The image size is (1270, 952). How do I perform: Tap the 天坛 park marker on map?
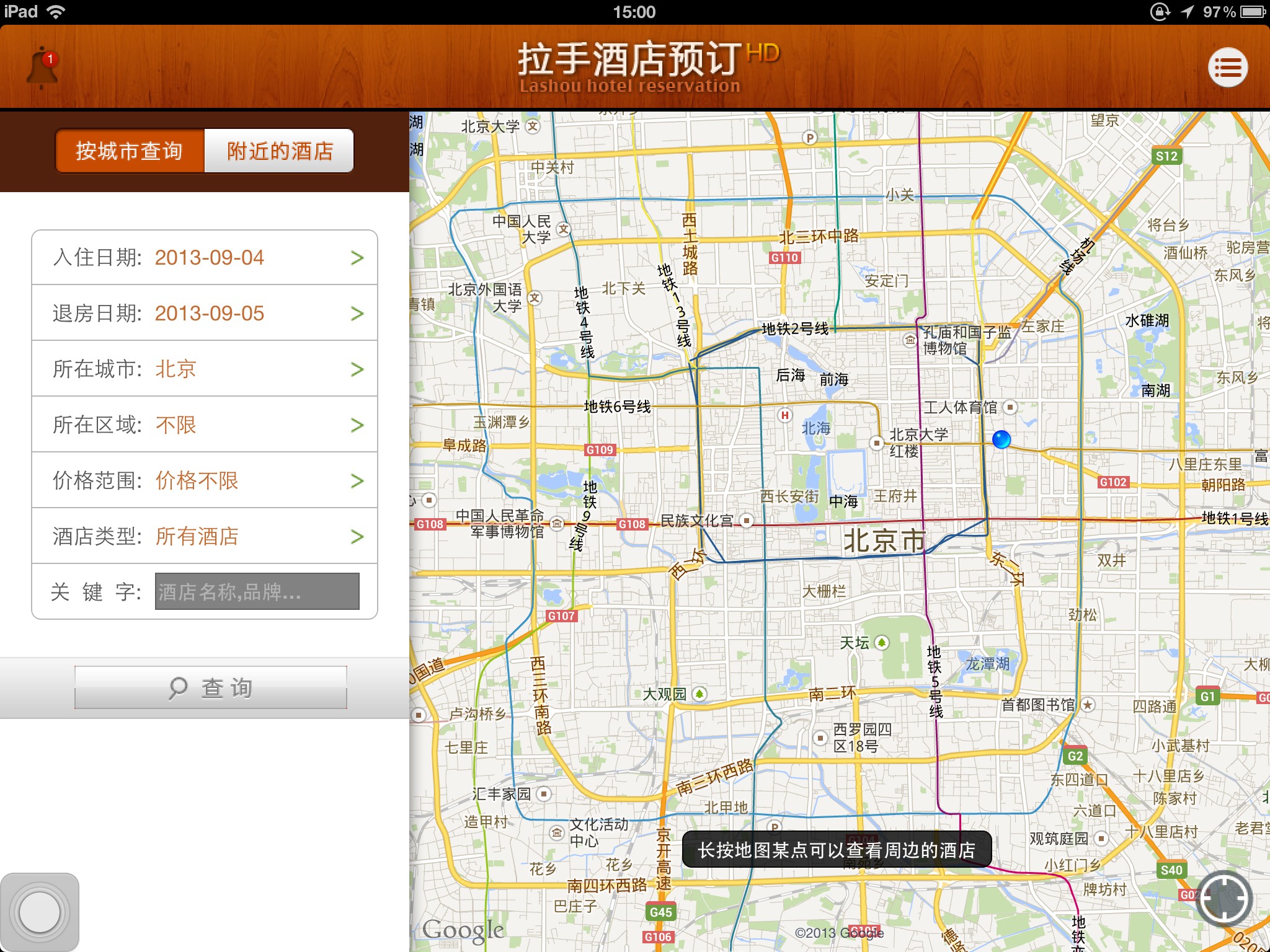(x=881, y=643)
